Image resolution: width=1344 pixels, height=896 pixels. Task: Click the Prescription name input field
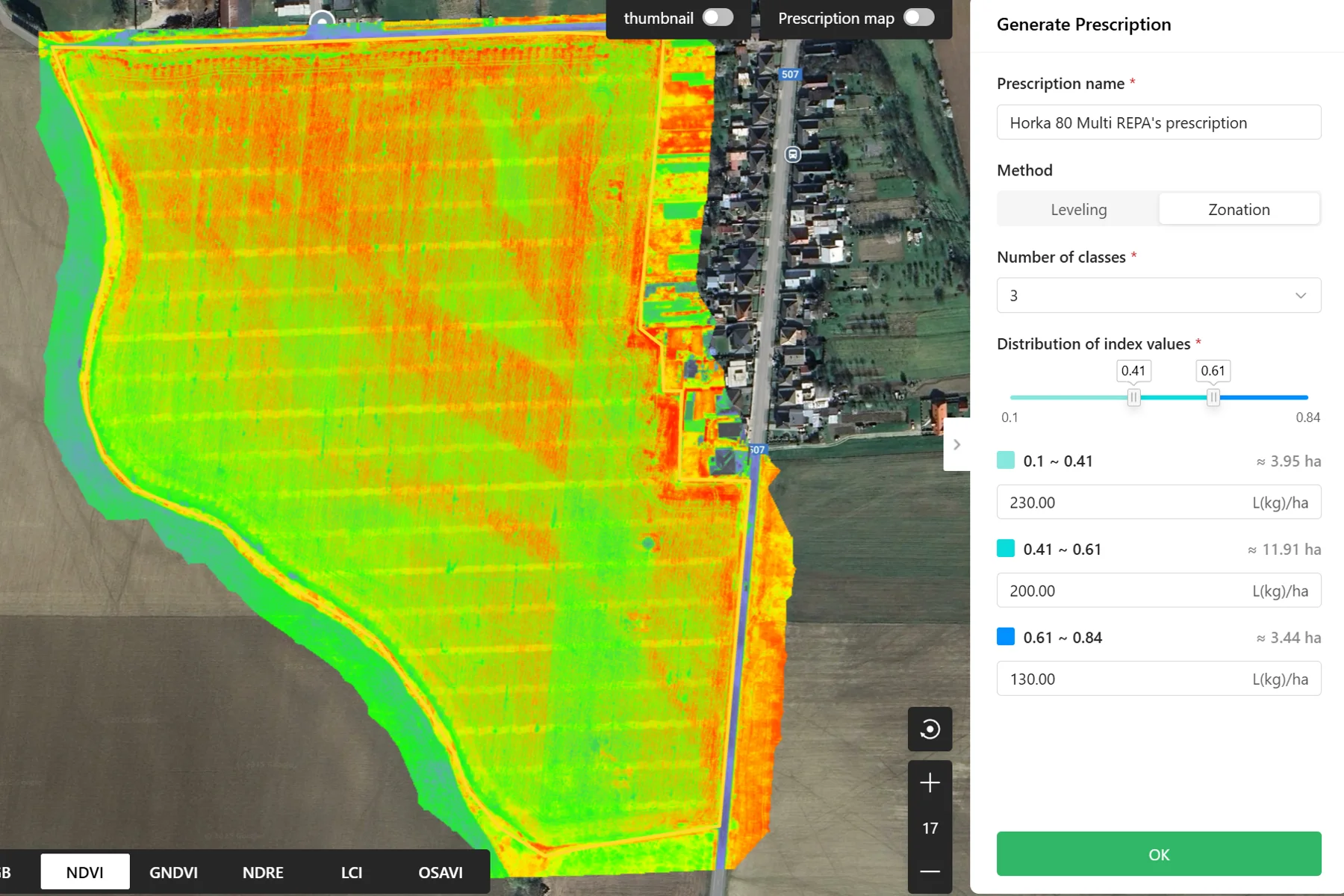point(1159,122)
